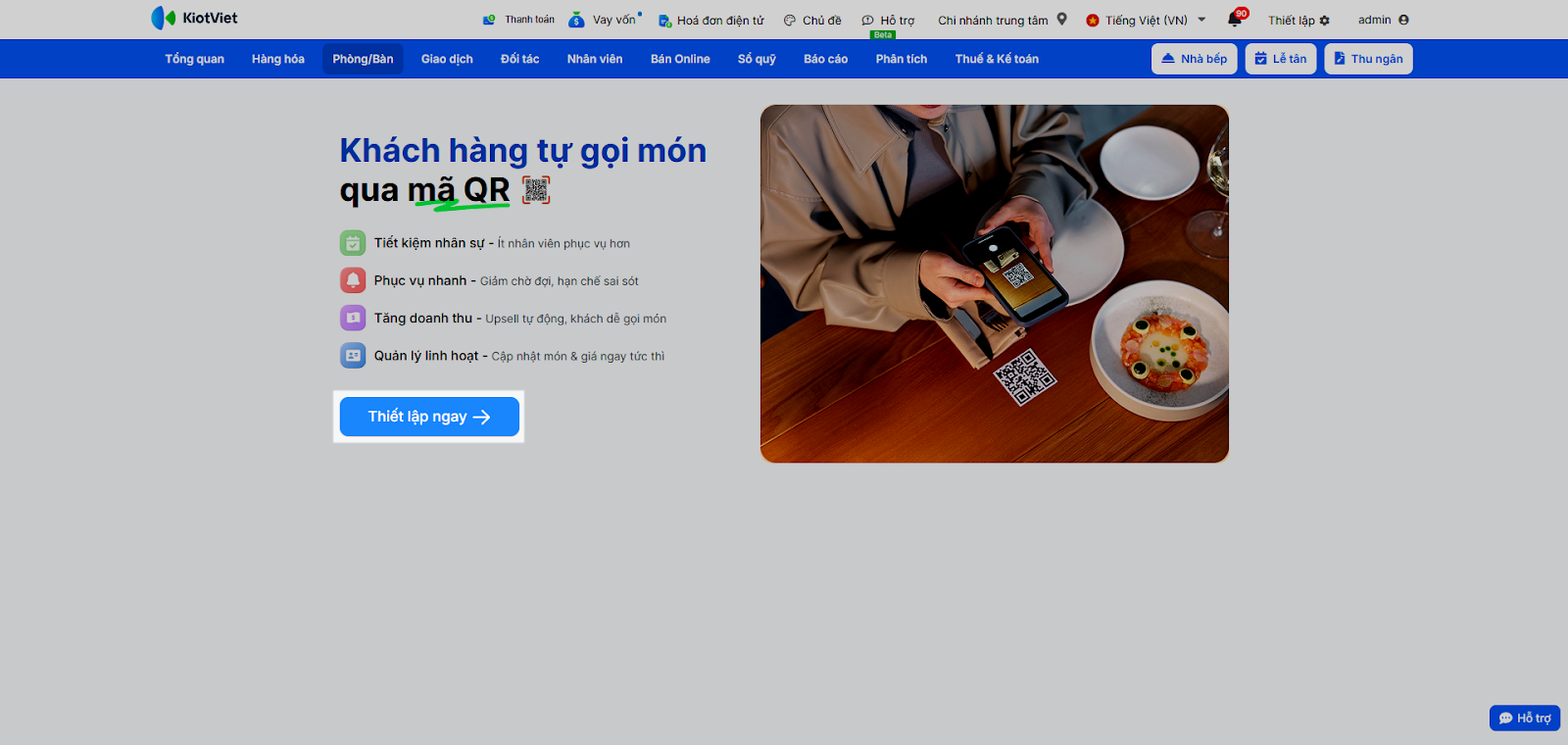Open the Sổ quỹ menu

click(757, 59)
